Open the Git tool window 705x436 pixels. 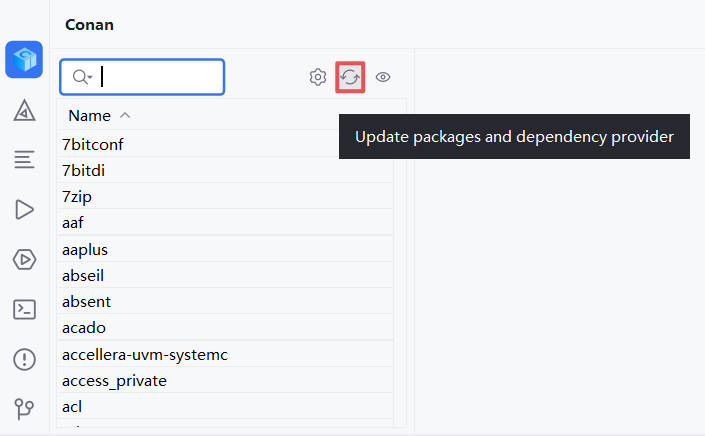pyautogui.click(x=24, y=408)
